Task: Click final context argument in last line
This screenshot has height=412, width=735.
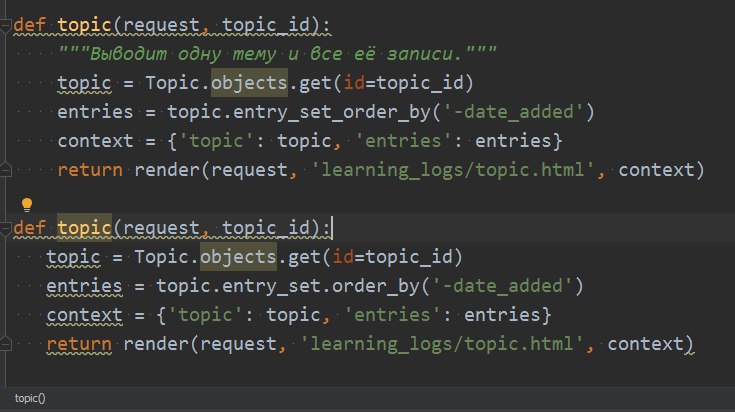Action: pos(645,344)
